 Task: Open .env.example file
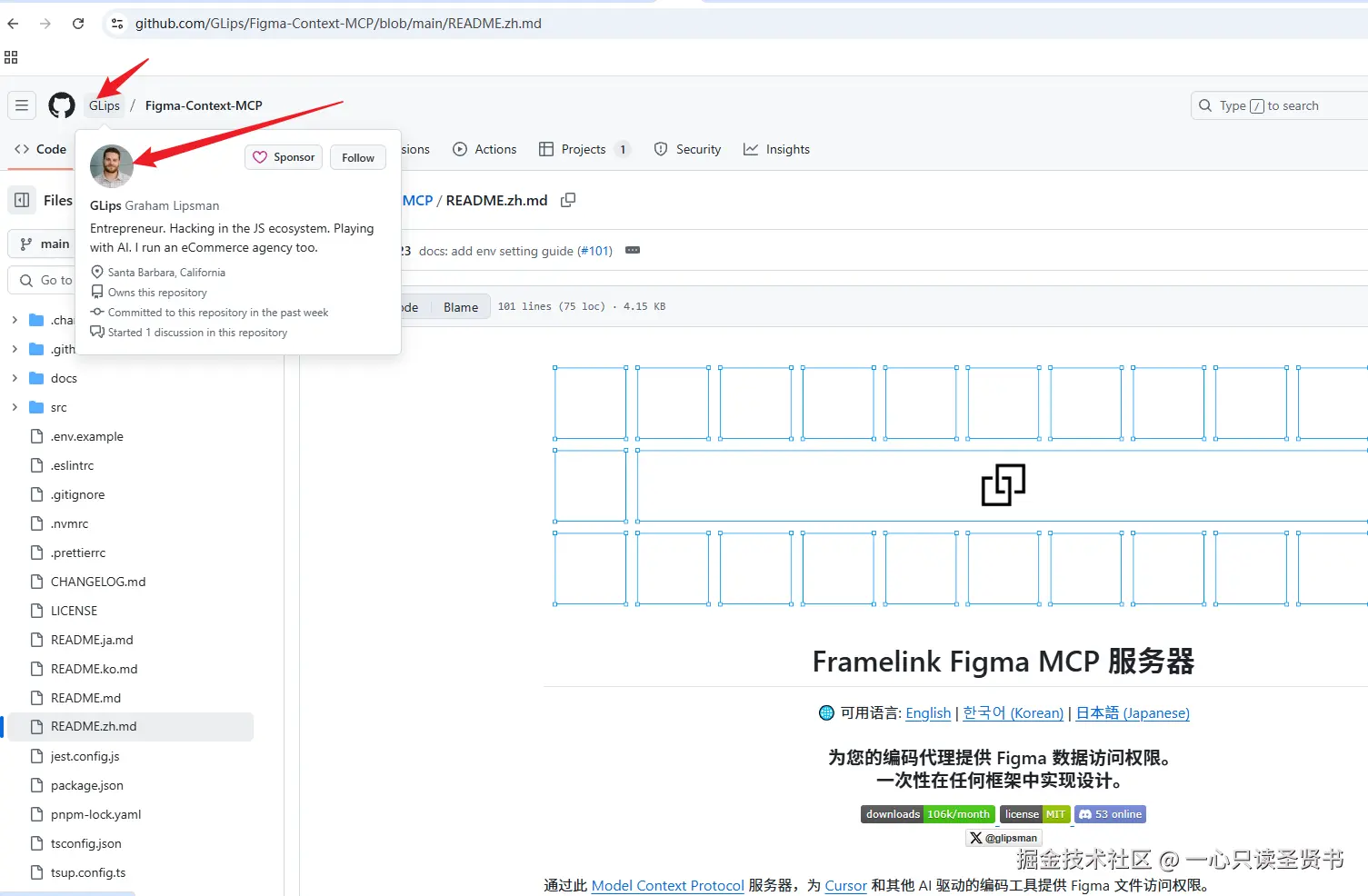point(86,436)
